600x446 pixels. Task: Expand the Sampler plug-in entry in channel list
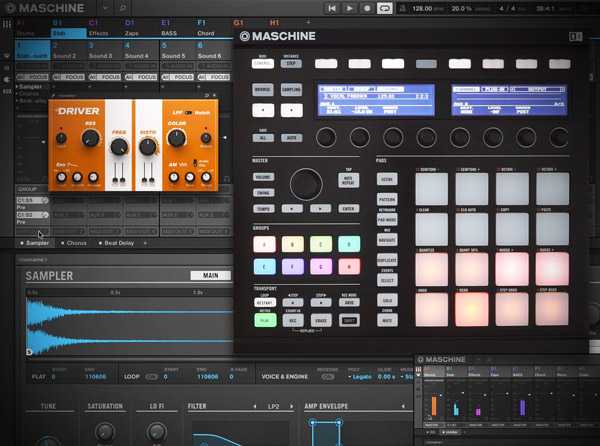[x=31, y=87]
